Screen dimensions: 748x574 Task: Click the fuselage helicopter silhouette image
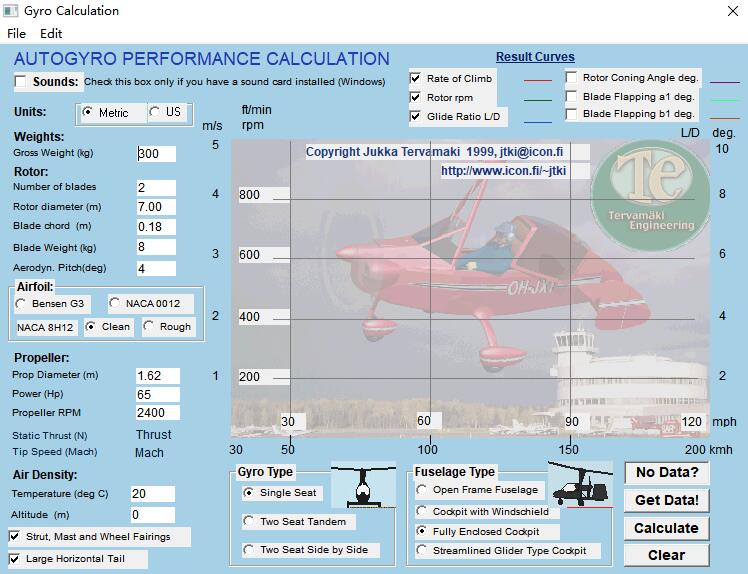pyautogui.click(x=580, y=485)
